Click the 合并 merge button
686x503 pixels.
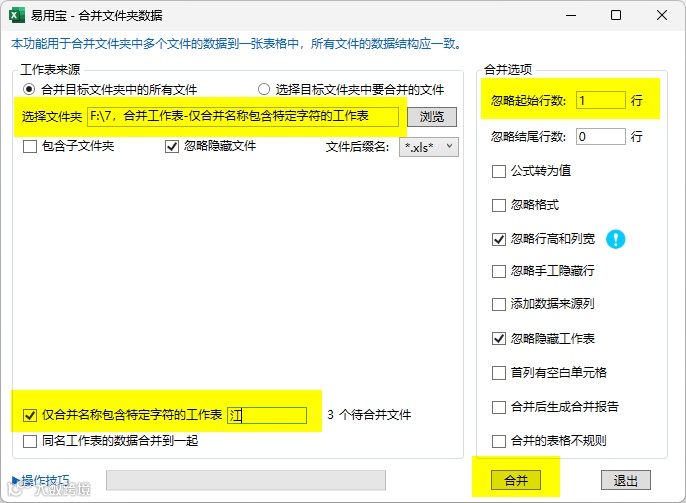point(516,481)
